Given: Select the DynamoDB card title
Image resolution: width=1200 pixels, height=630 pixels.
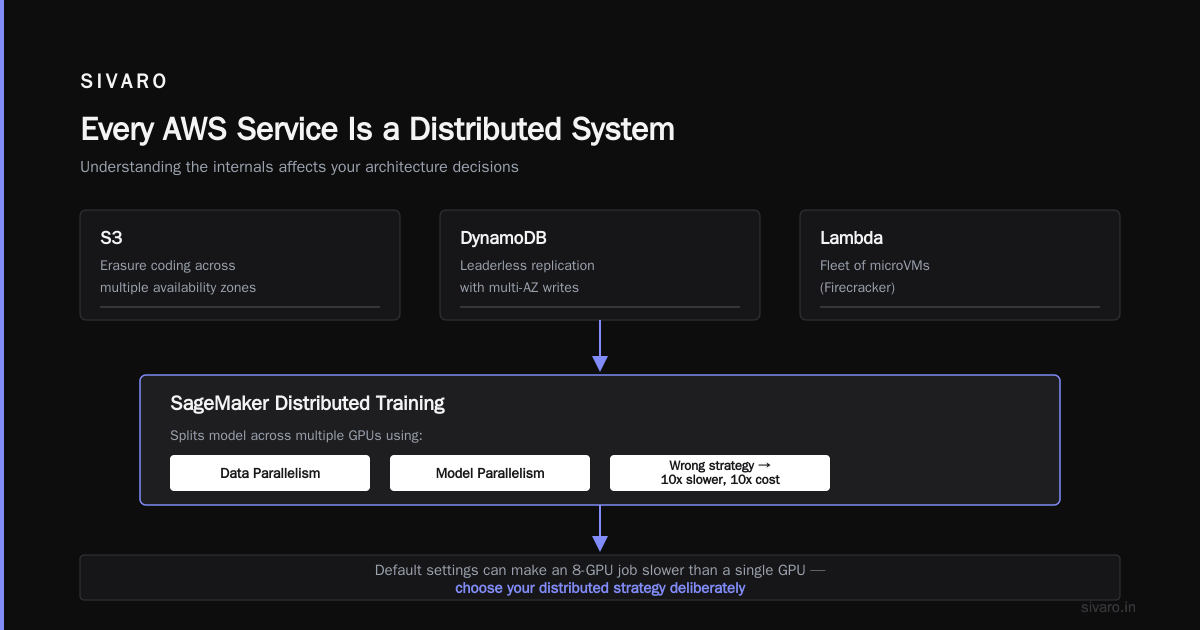Looking at the screenshot, I should (x=503, y=238).
